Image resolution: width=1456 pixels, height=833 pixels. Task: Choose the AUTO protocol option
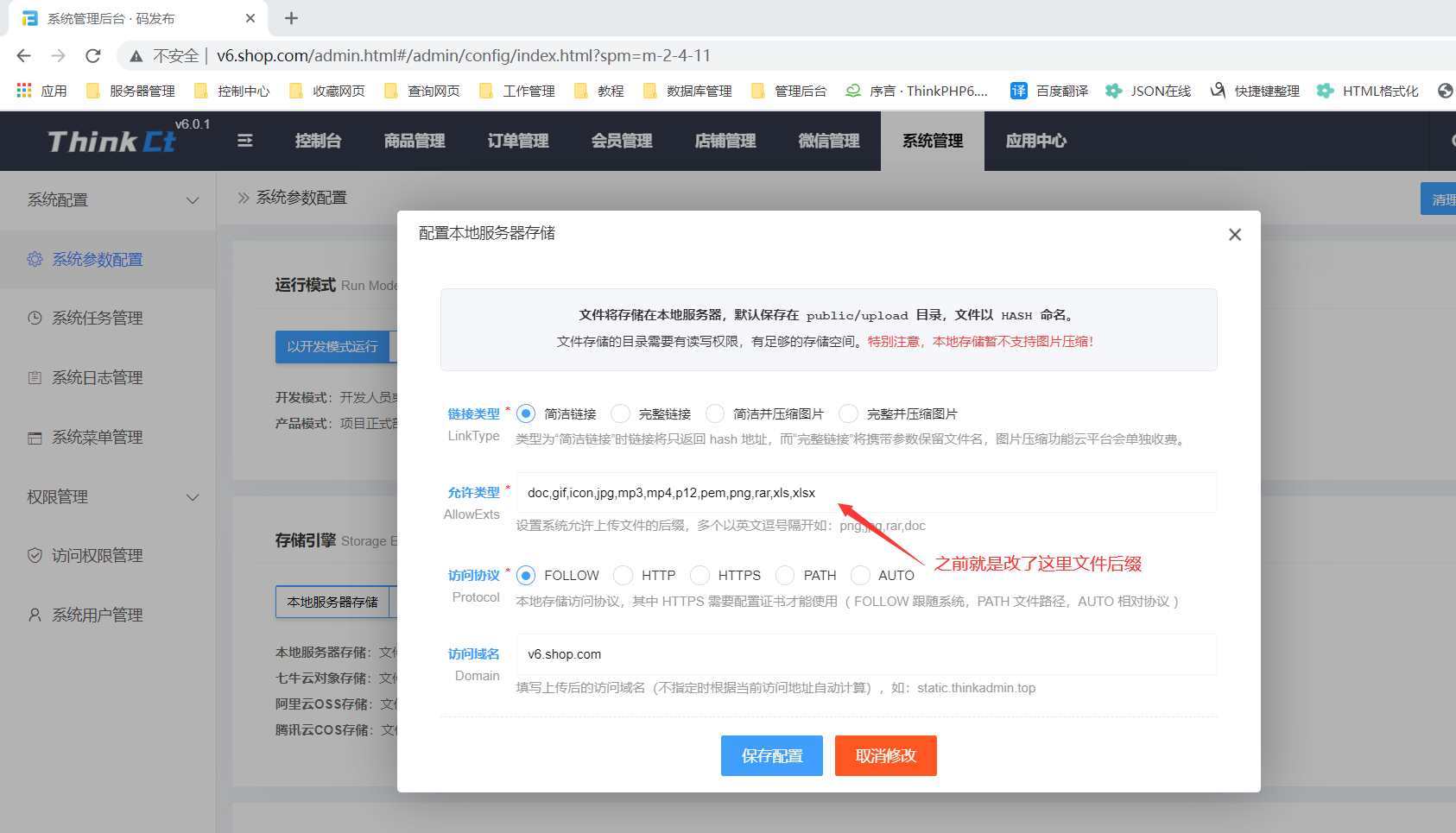(861, 575)
